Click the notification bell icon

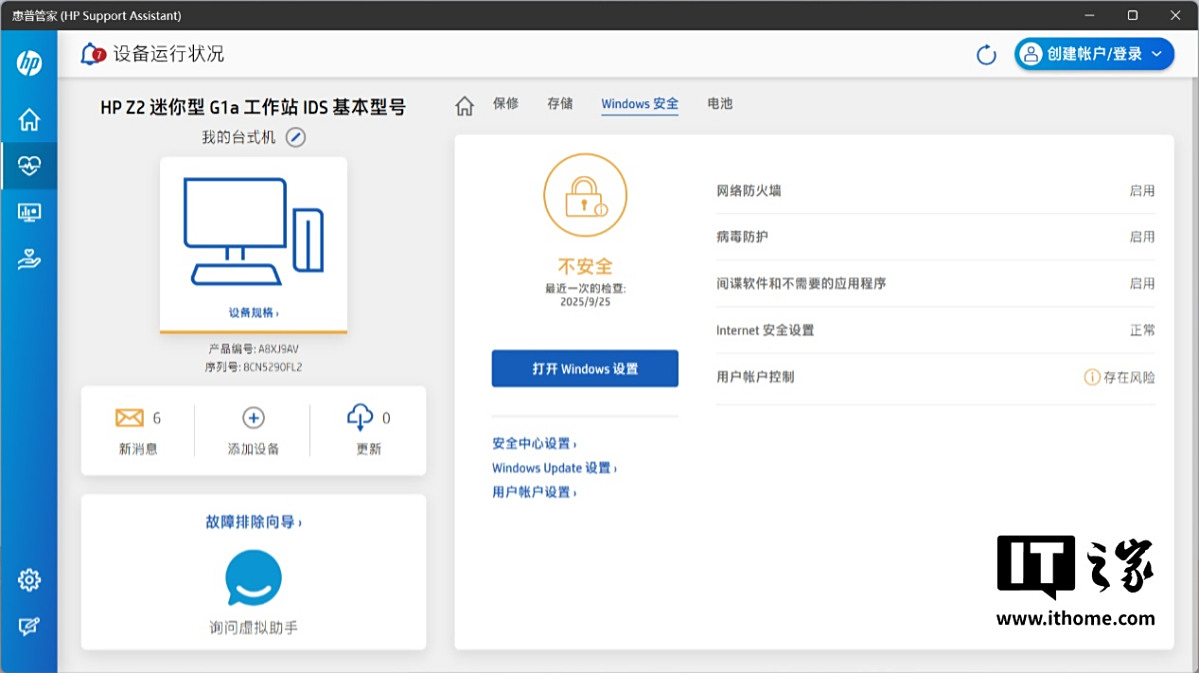(92, 54)
